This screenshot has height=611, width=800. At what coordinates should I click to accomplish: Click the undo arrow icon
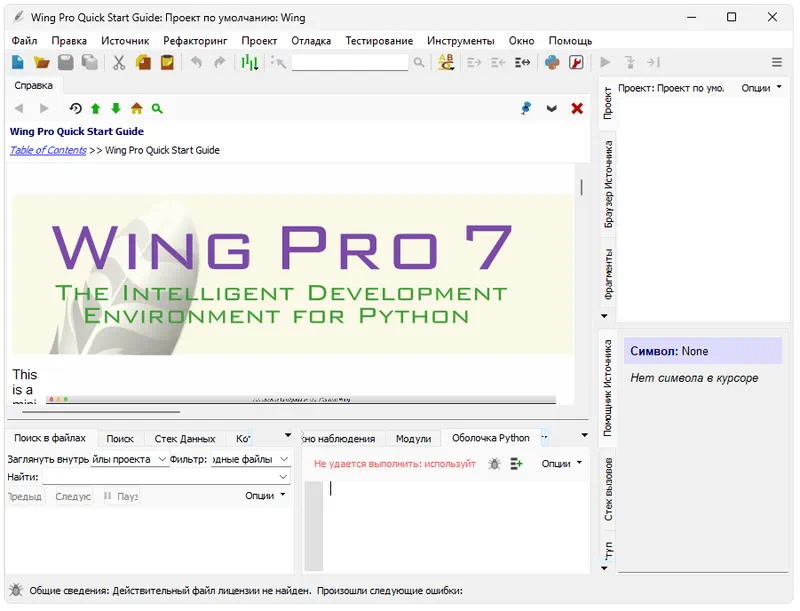(x=196, y=62)
